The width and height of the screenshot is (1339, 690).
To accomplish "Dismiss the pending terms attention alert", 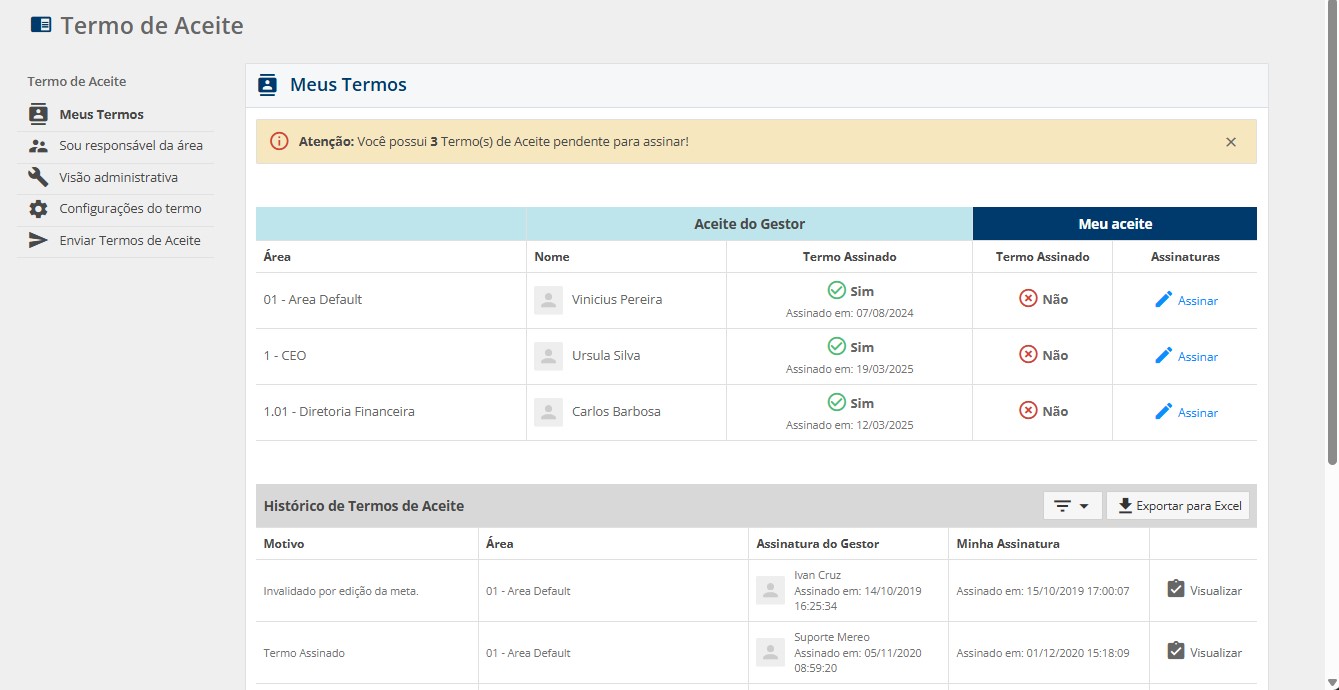I will (1231, 142).
